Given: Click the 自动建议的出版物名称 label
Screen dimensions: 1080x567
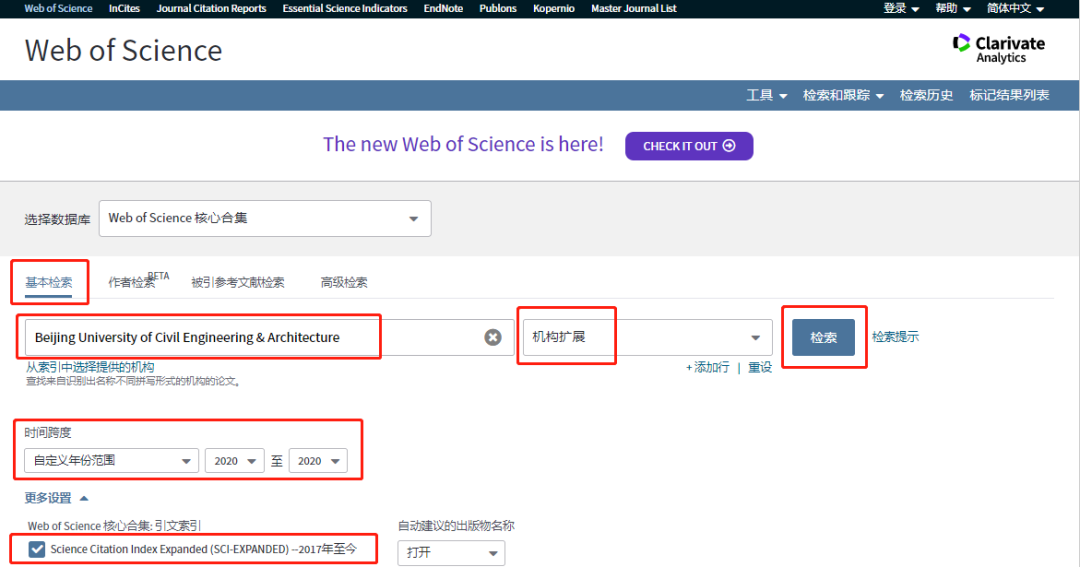Looking at the screenshot, I should pyautogui.click(x=456, y=526).
